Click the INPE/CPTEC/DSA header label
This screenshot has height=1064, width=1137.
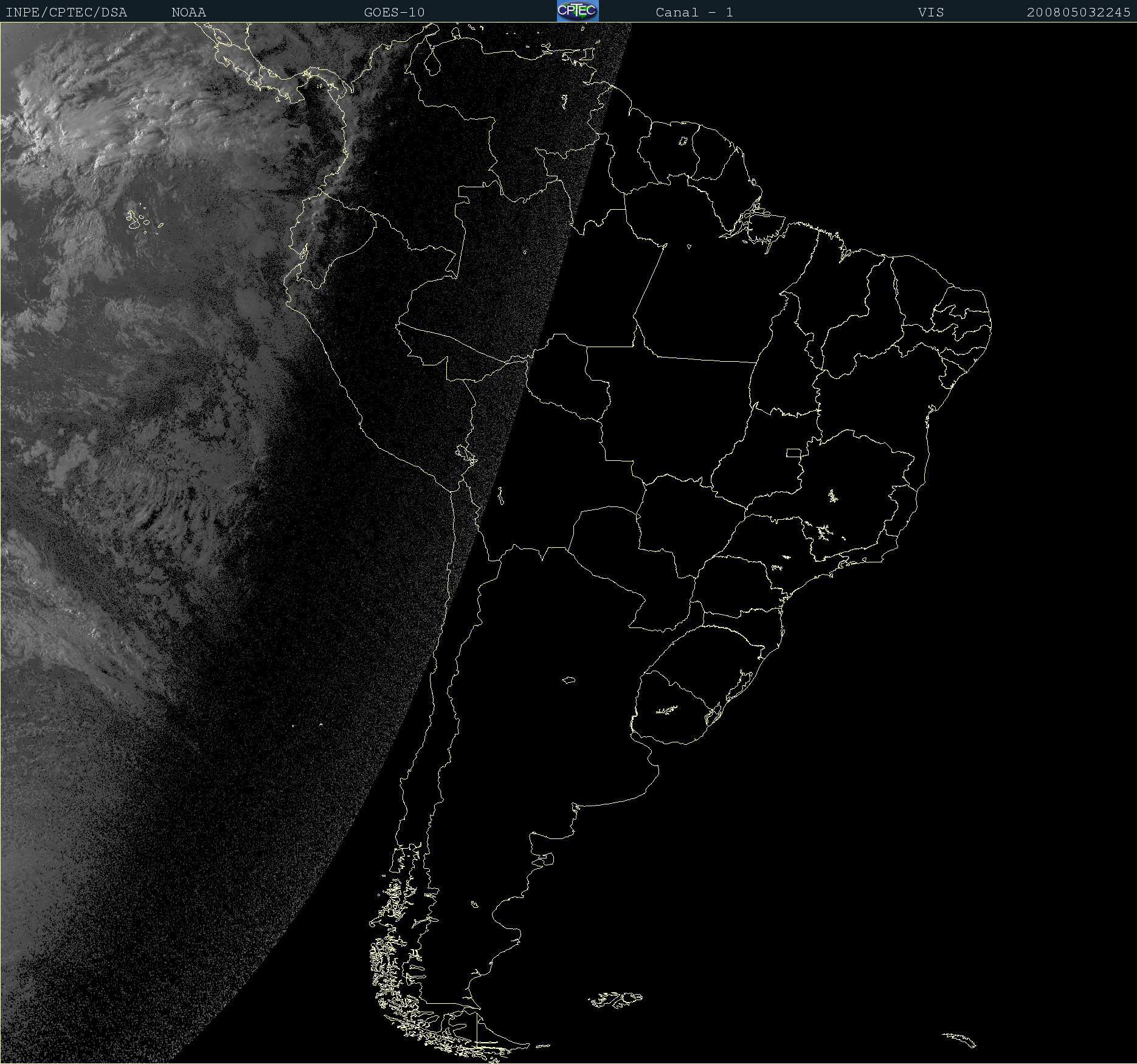coord(66,12)
